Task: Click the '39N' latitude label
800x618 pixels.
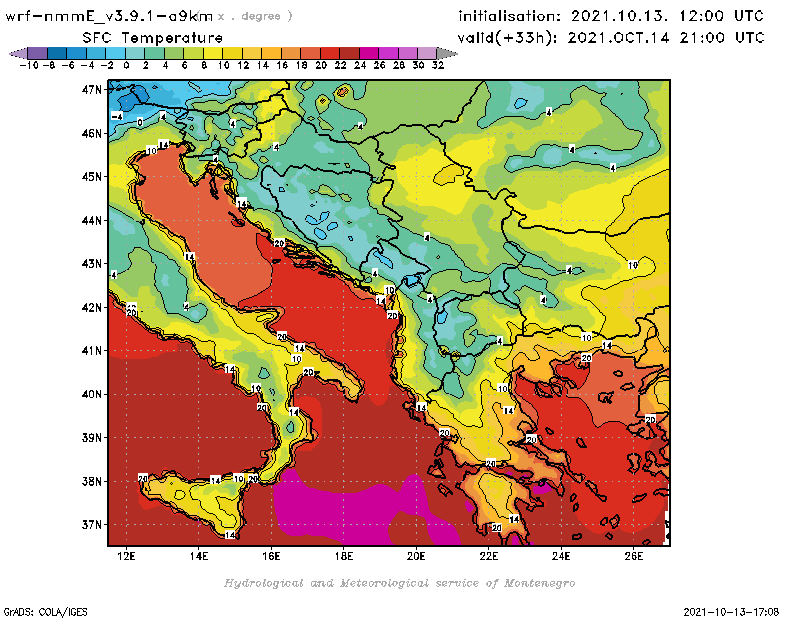Action: point(92,437)
